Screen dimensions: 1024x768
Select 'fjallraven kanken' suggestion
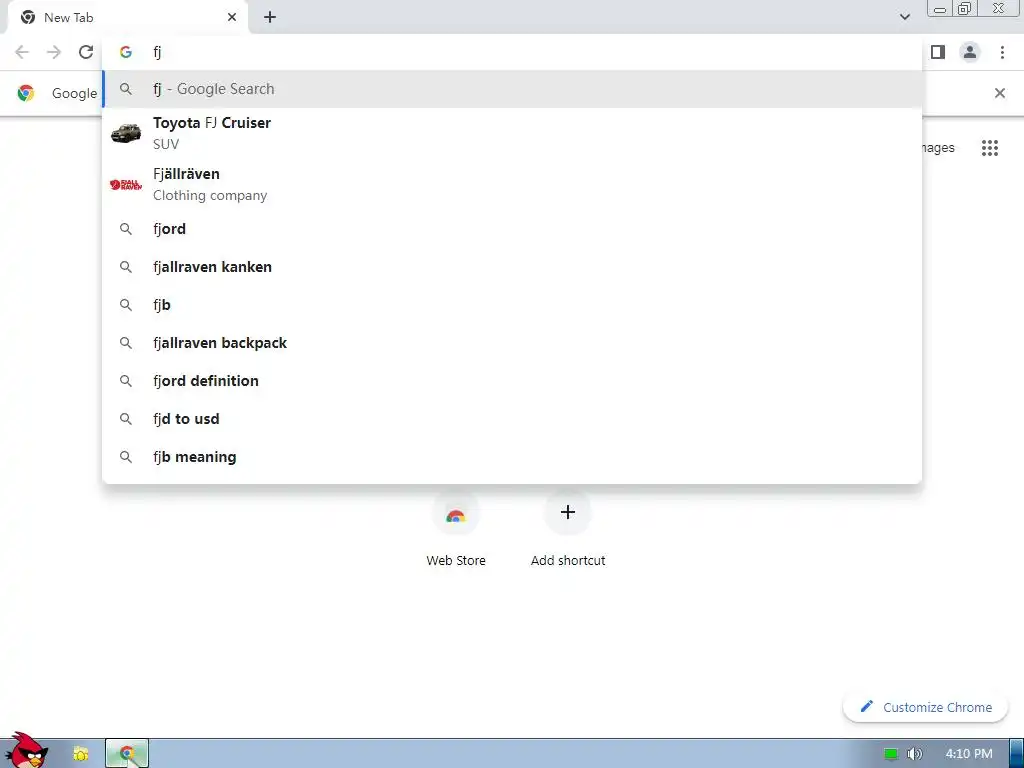[512, 267]
